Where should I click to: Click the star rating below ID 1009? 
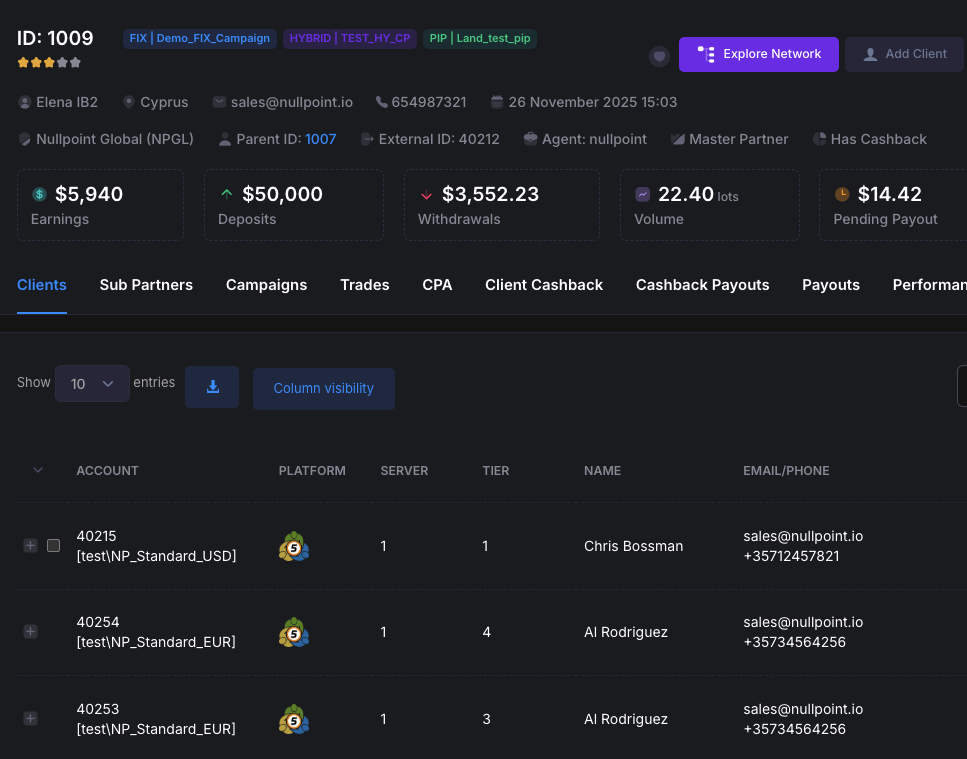[x=49, y=62]
